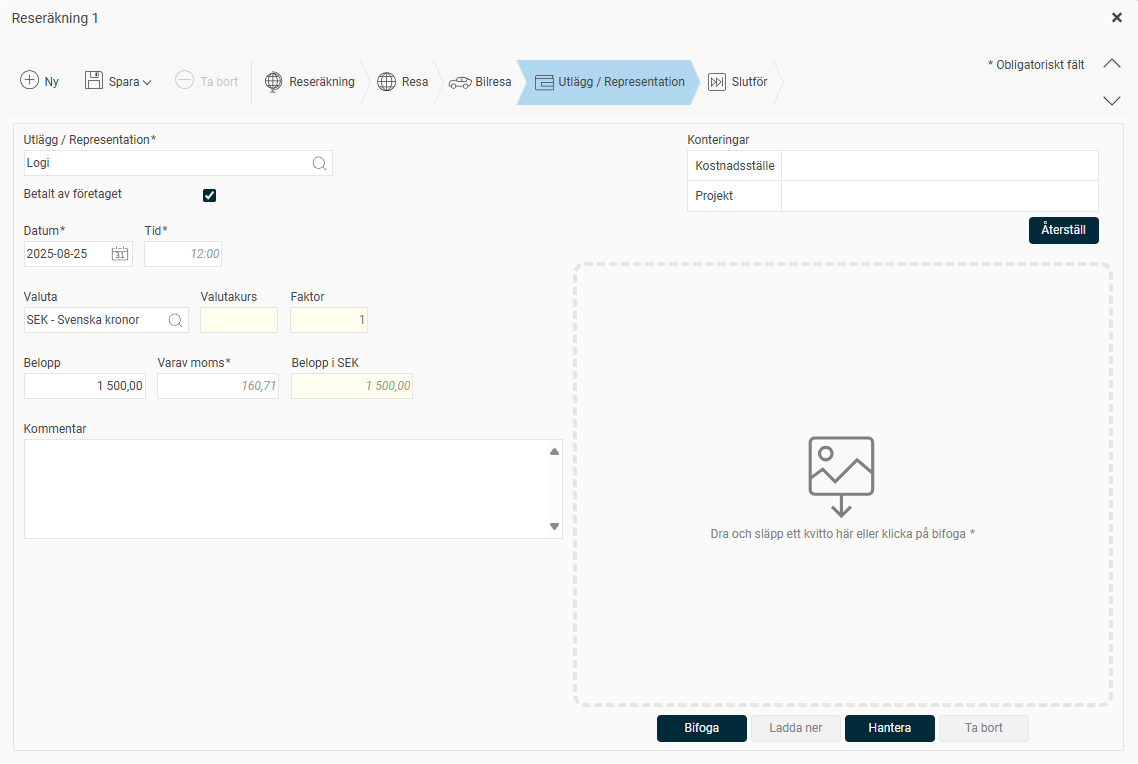Uncheck Betalt av företaget checkbox
Viewport: 1138px width, 764px height.
[x=210, y=195]
